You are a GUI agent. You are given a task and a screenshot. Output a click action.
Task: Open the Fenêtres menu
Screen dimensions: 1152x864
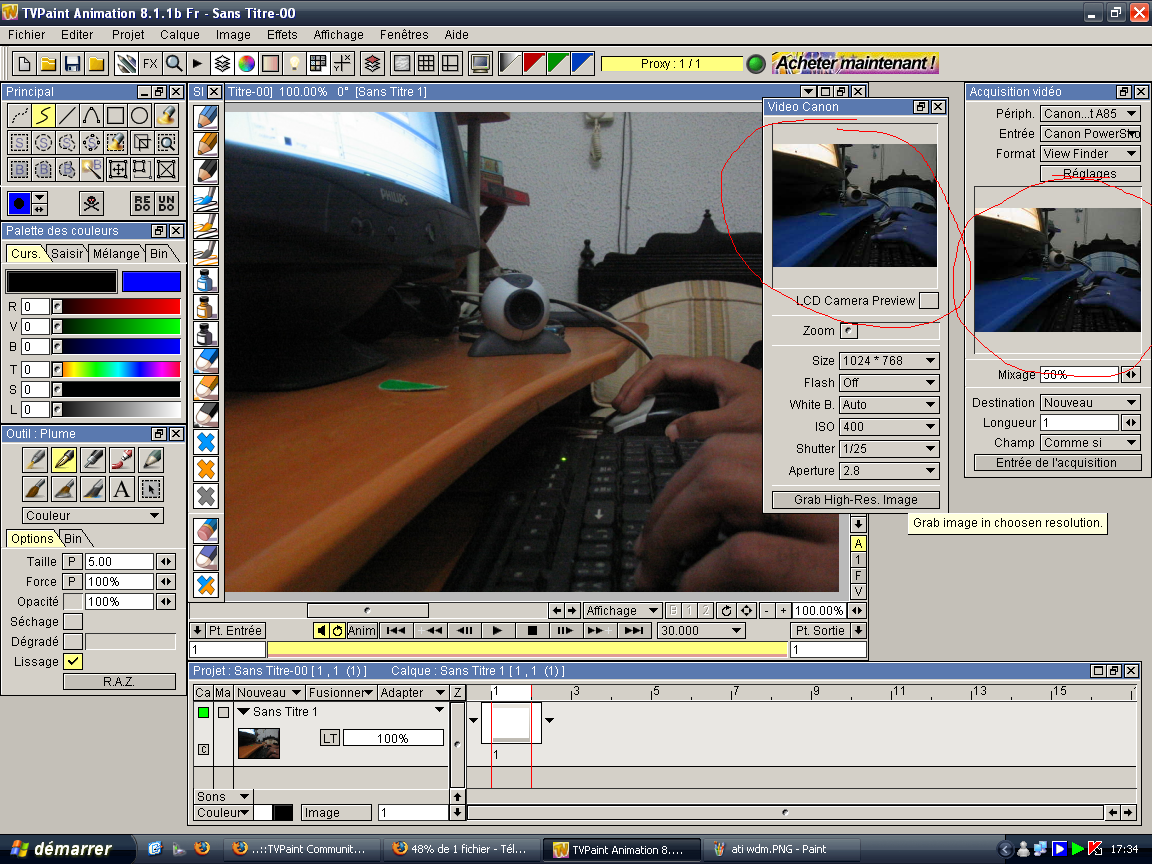point(404,35)
